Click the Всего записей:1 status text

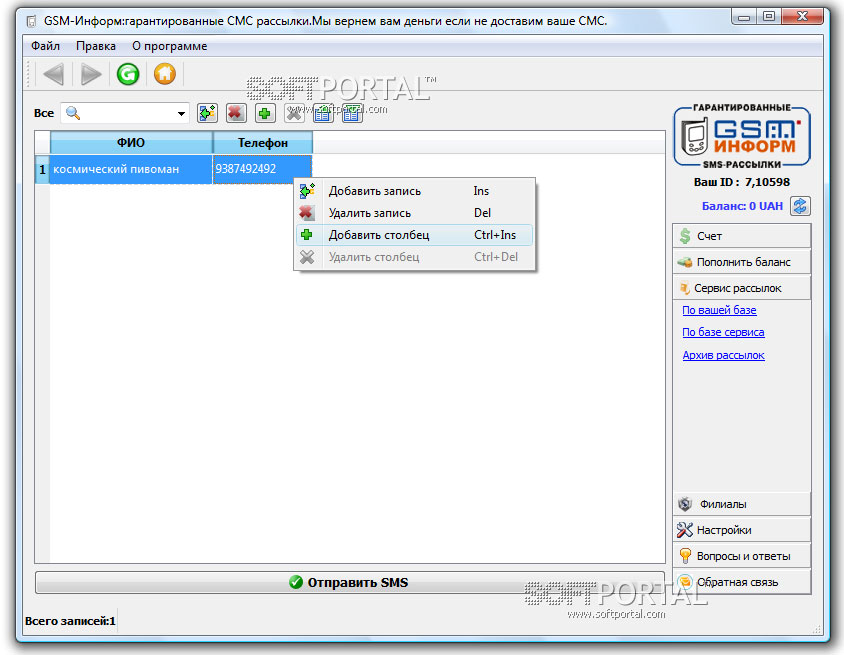(x=70, y=621)
